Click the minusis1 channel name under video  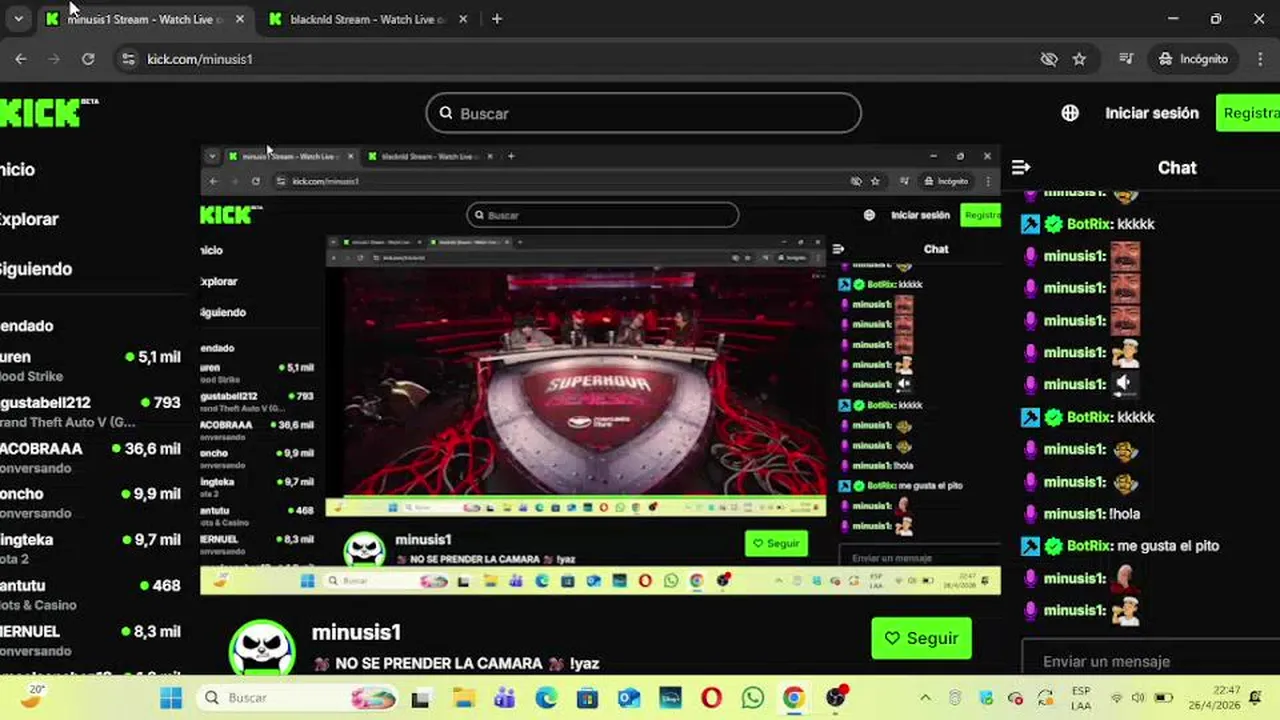click(356, 632)
